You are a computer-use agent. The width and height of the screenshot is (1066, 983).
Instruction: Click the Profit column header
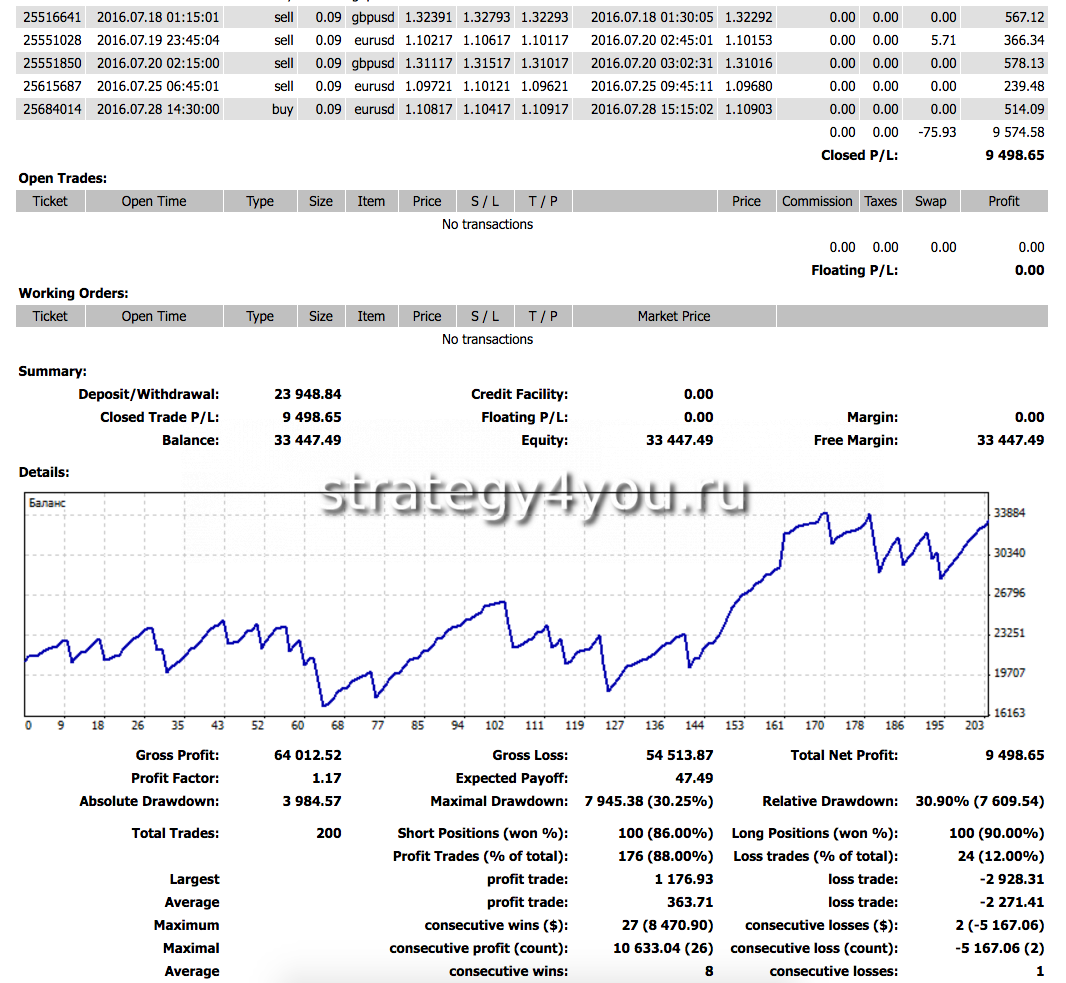(1003, 201)
